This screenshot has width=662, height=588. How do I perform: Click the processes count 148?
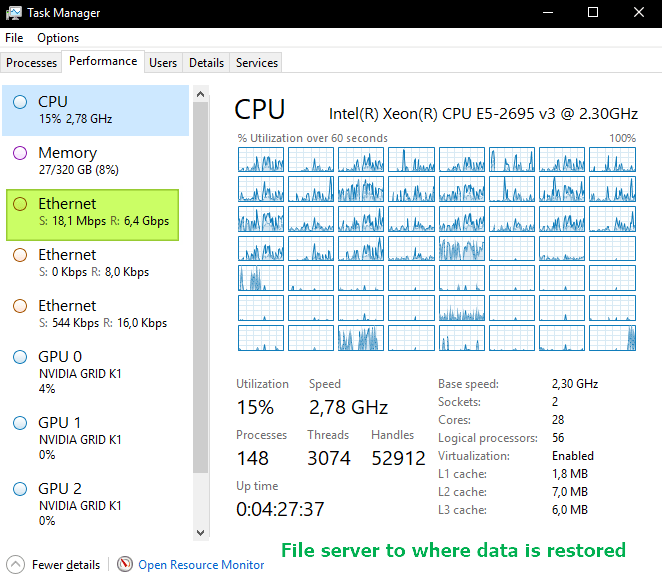[x=253, y=458]
